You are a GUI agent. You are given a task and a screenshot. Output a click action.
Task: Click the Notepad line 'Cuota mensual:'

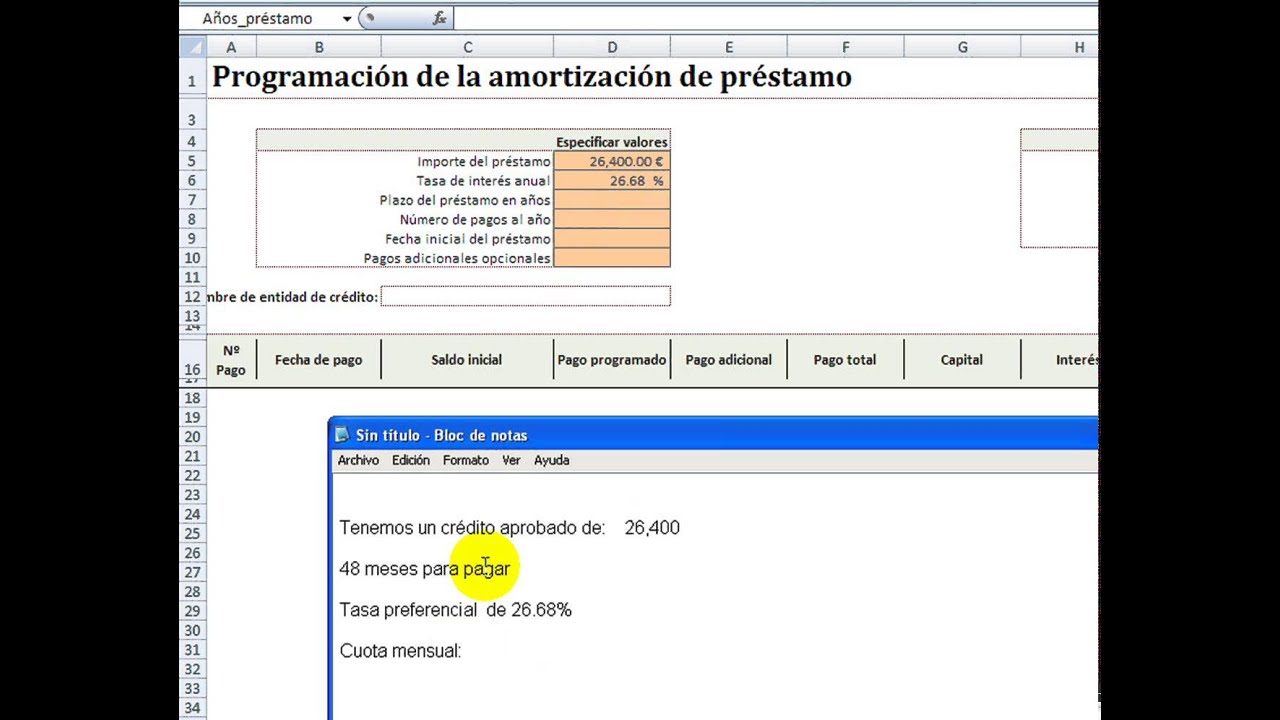pyautogui.click(x=400, y=651)
